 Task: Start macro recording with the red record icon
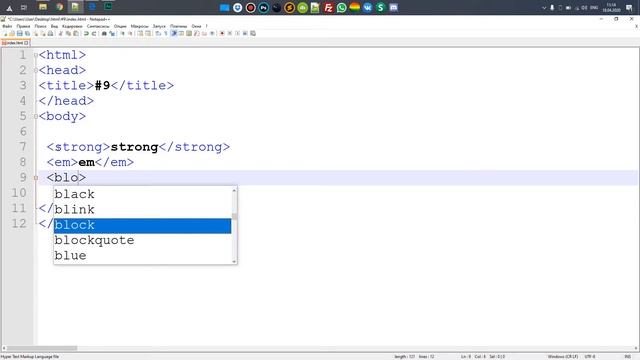point(222,33)
